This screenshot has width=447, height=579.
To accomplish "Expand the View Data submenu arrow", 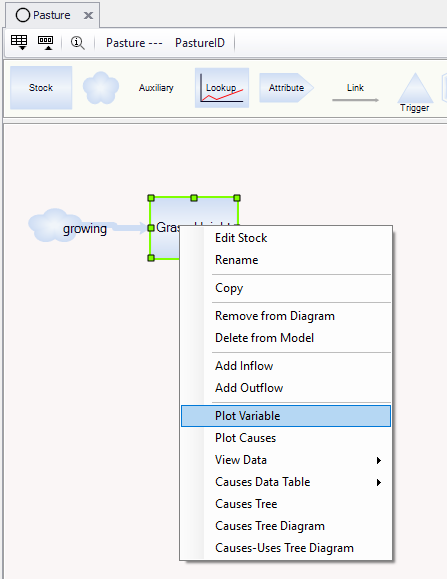I will pos(378,460).
